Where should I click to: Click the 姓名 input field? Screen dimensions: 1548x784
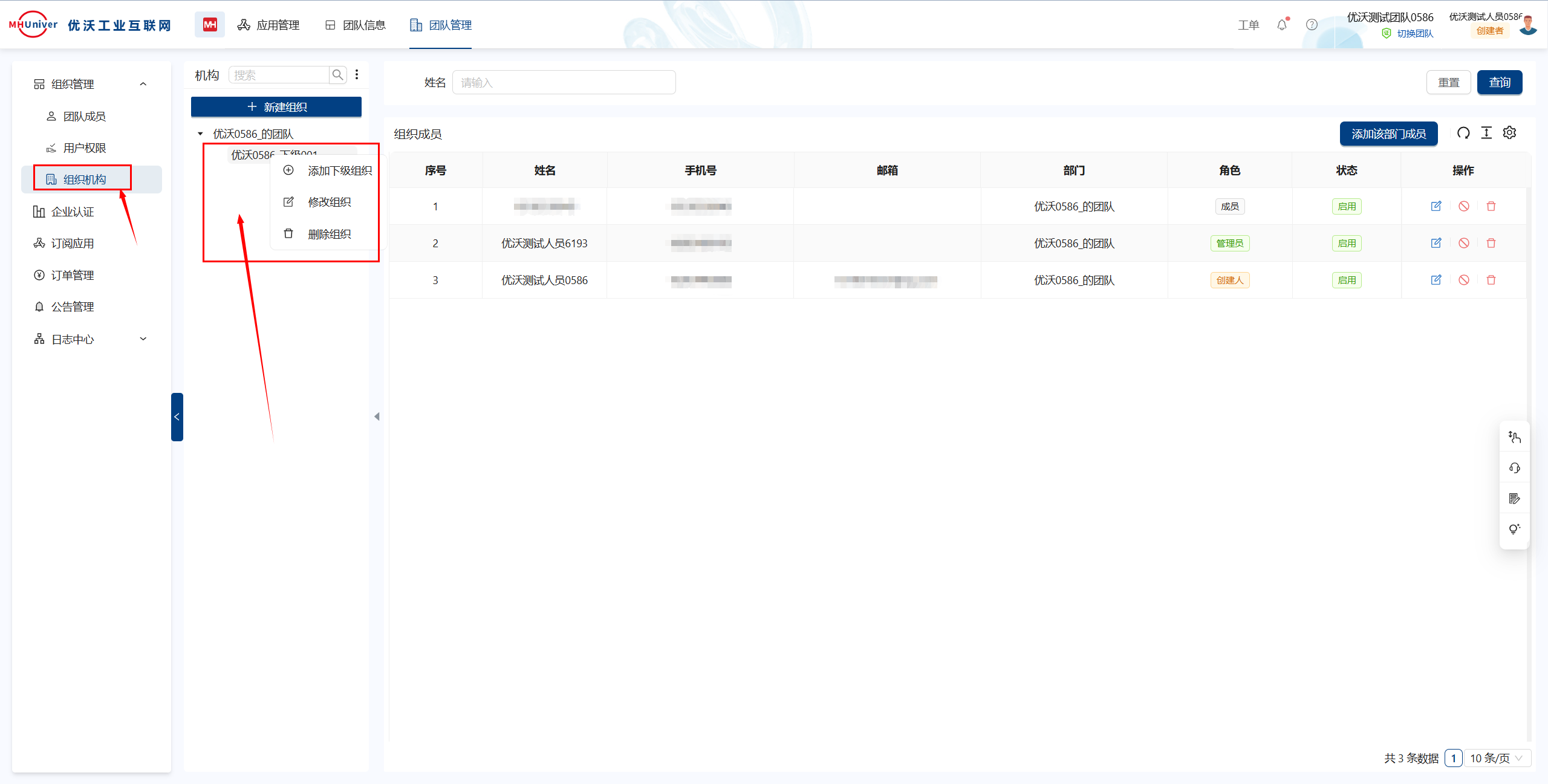pos(564,83)
